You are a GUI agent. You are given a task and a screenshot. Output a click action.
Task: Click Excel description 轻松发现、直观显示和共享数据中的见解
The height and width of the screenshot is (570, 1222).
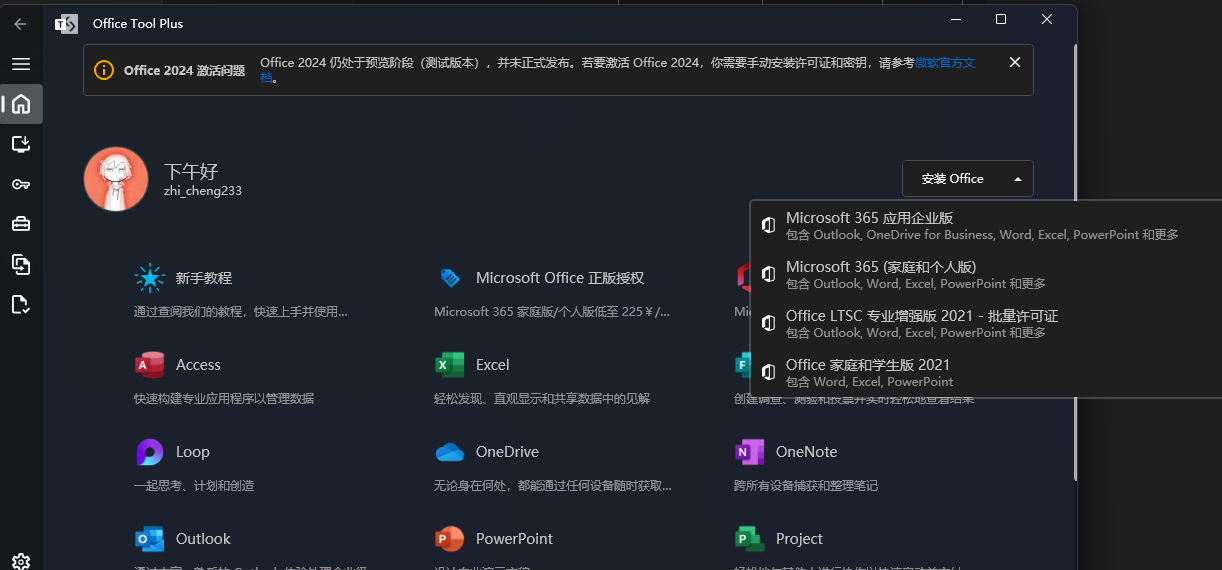pos(542,399)
